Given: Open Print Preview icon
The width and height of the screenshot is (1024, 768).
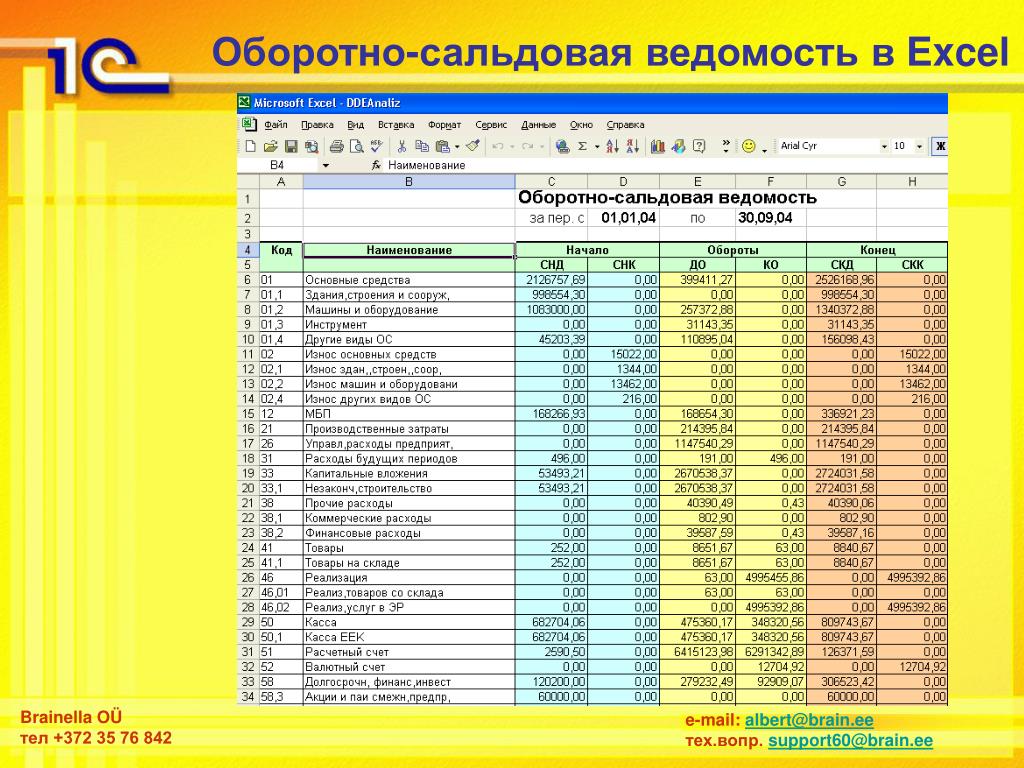Looking at the screenshot, I should pyautogui.click(x=357, y=146).
